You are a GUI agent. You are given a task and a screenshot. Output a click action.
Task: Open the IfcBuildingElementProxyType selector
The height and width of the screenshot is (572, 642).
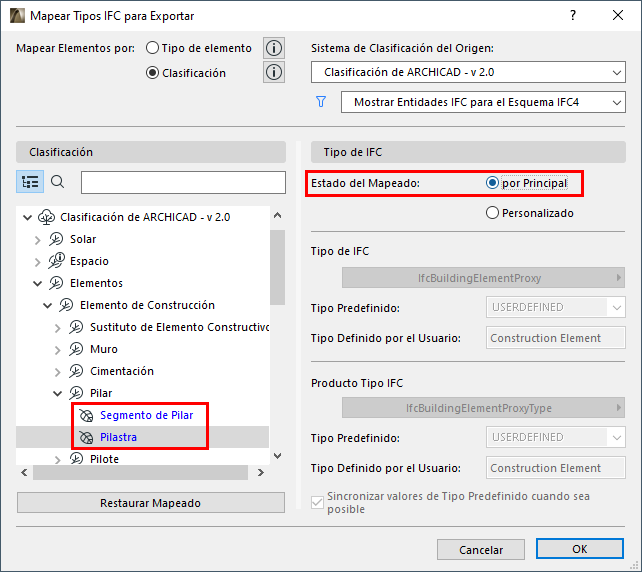coord(483,408)
